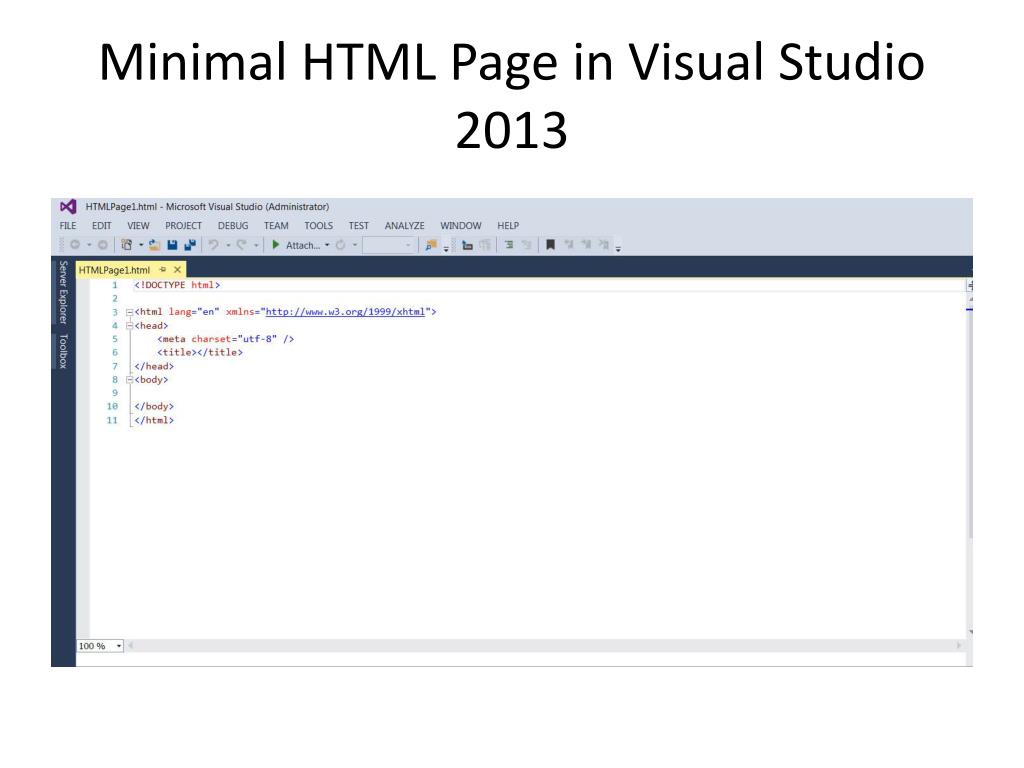
Task: Click the Find in Files icon
Action: tap(432, 245)
